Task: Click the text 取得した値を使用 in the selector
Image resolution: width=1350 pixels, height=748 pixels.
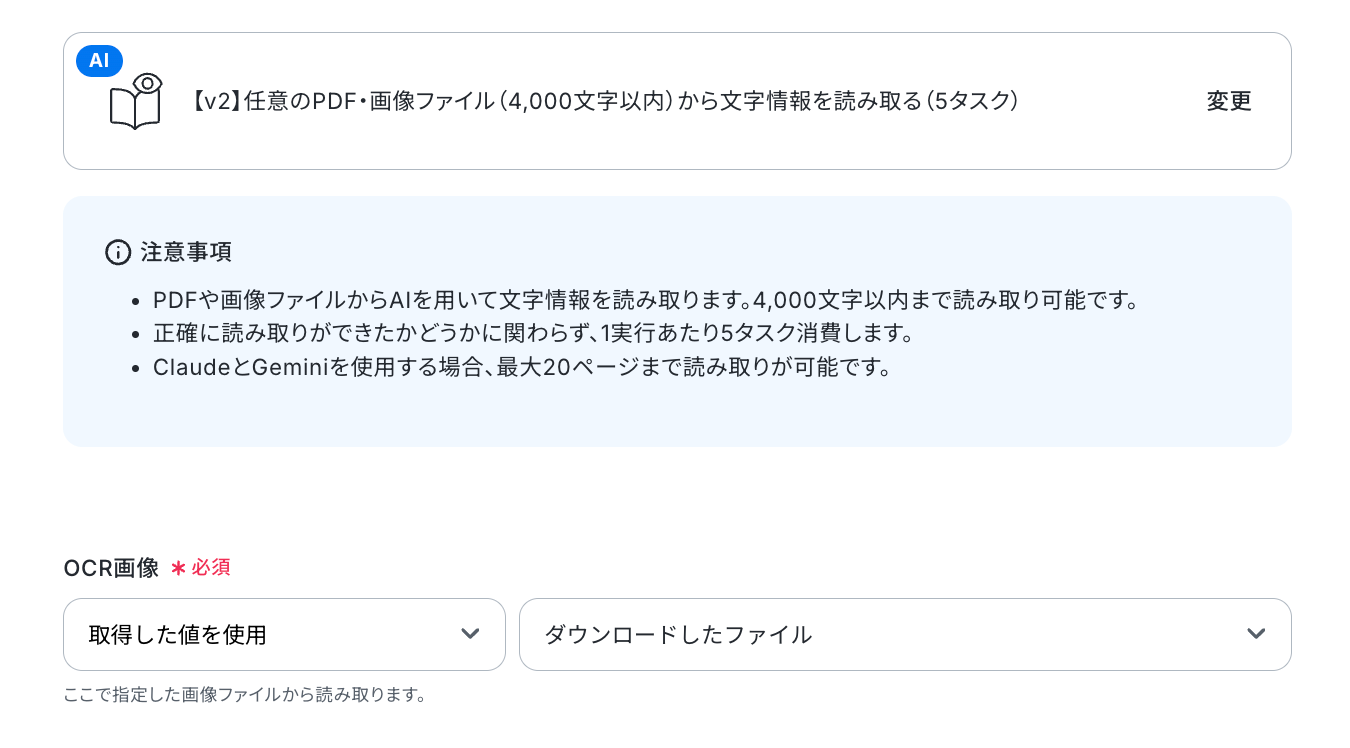Action: tap(178, 635)
